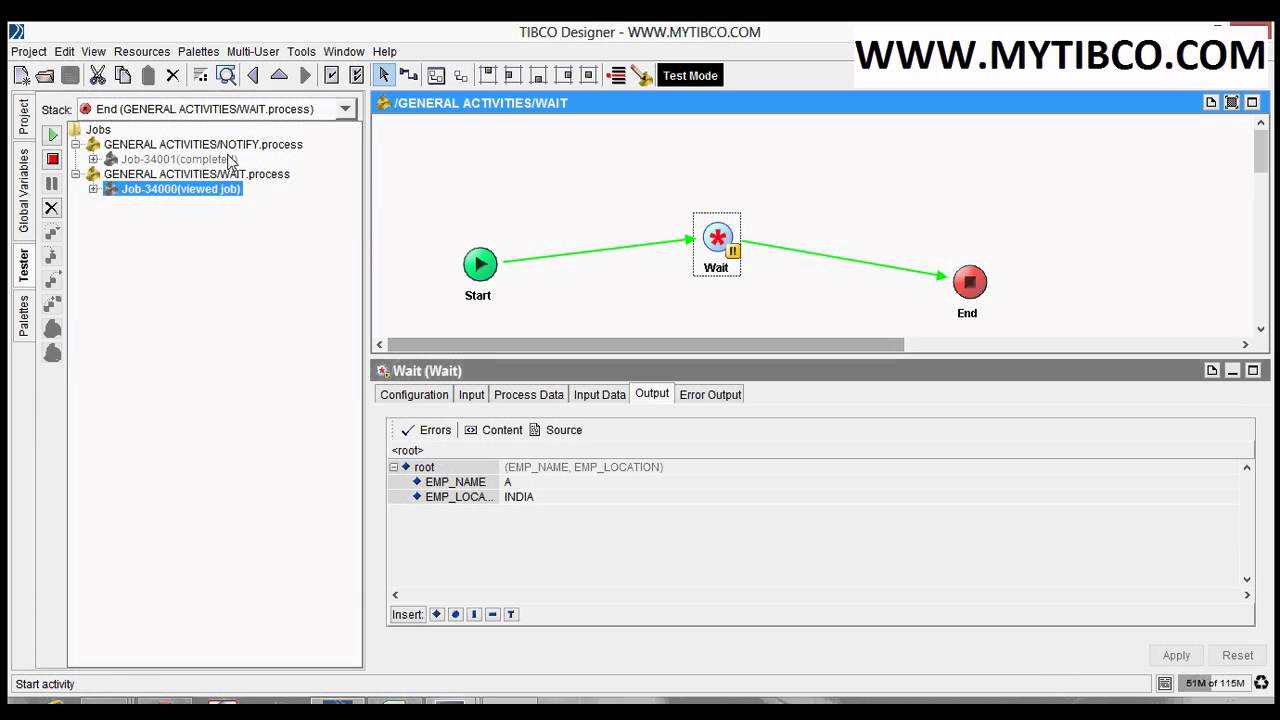Switch to the Input Data tab
The image size is (1280, 720).
click(600, 395)
